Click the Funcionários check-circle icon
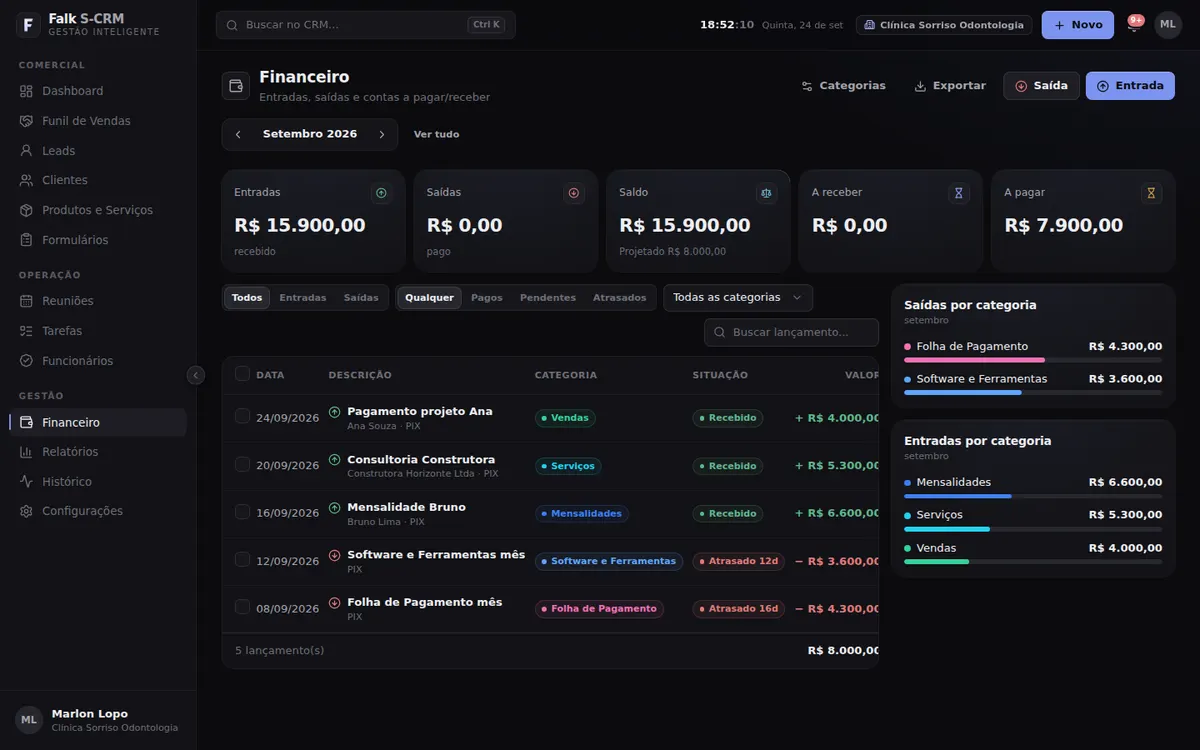The width and height of the screenshot is (1200, 750). tap(26, 361)
